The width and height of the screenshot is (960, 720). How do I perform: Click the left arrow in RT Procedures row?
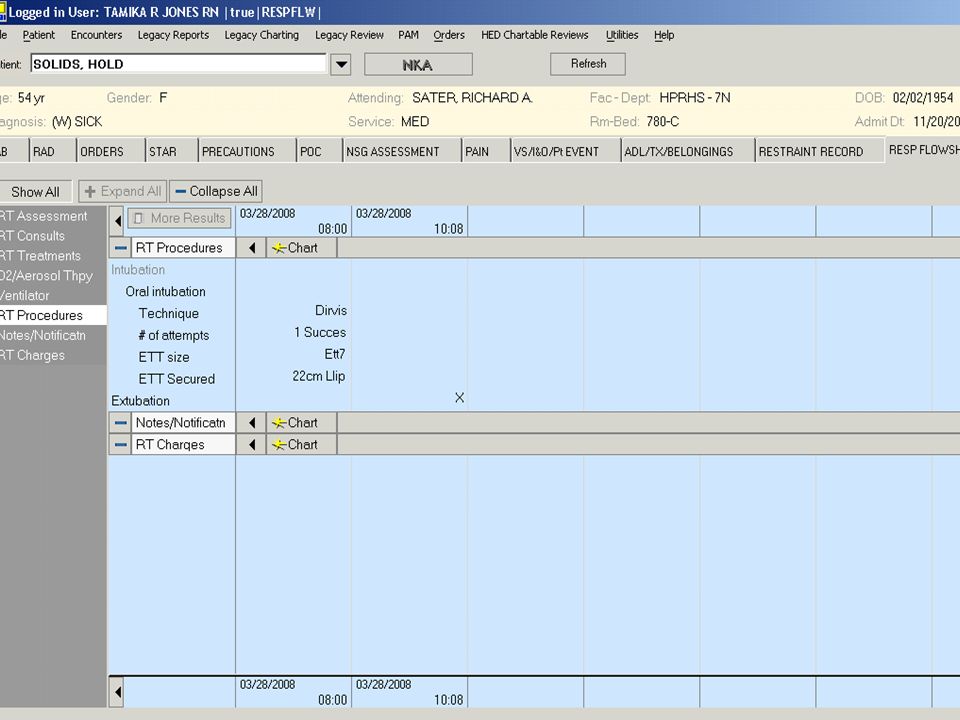pyautogui.click(x=252, y=248)
